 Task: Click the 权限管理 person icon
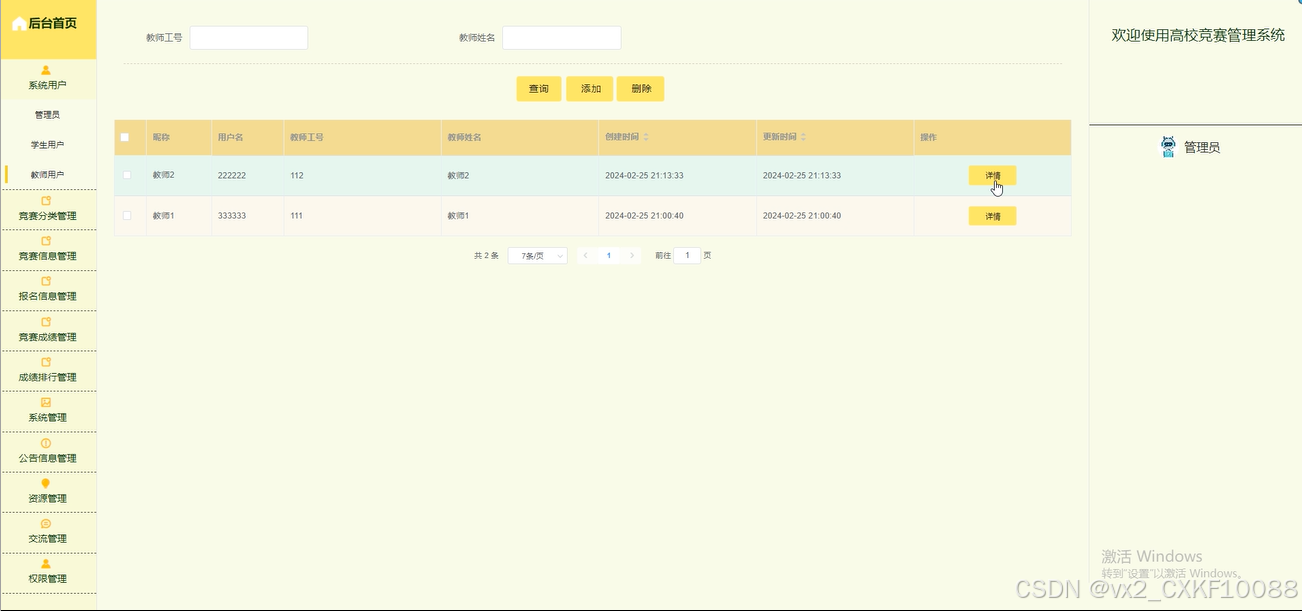coord(46,564)
